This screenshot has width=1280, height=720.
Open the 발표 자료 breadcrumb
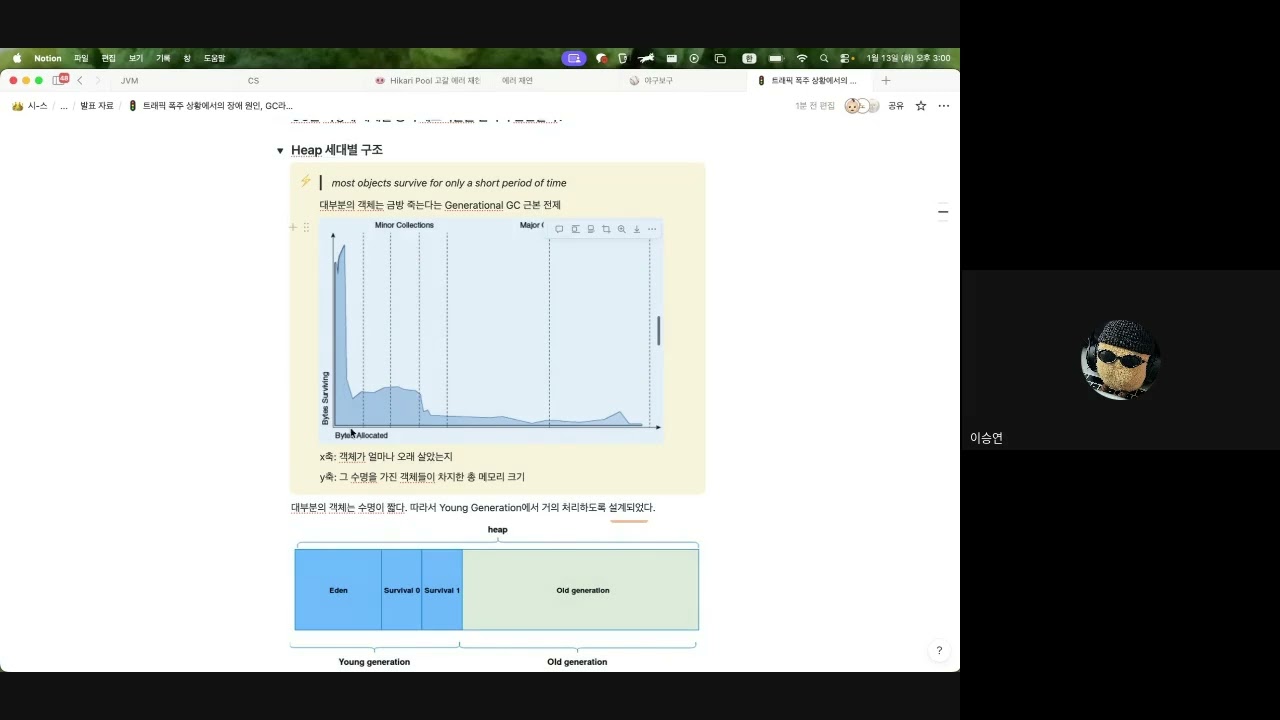click(x=97, y=106)
